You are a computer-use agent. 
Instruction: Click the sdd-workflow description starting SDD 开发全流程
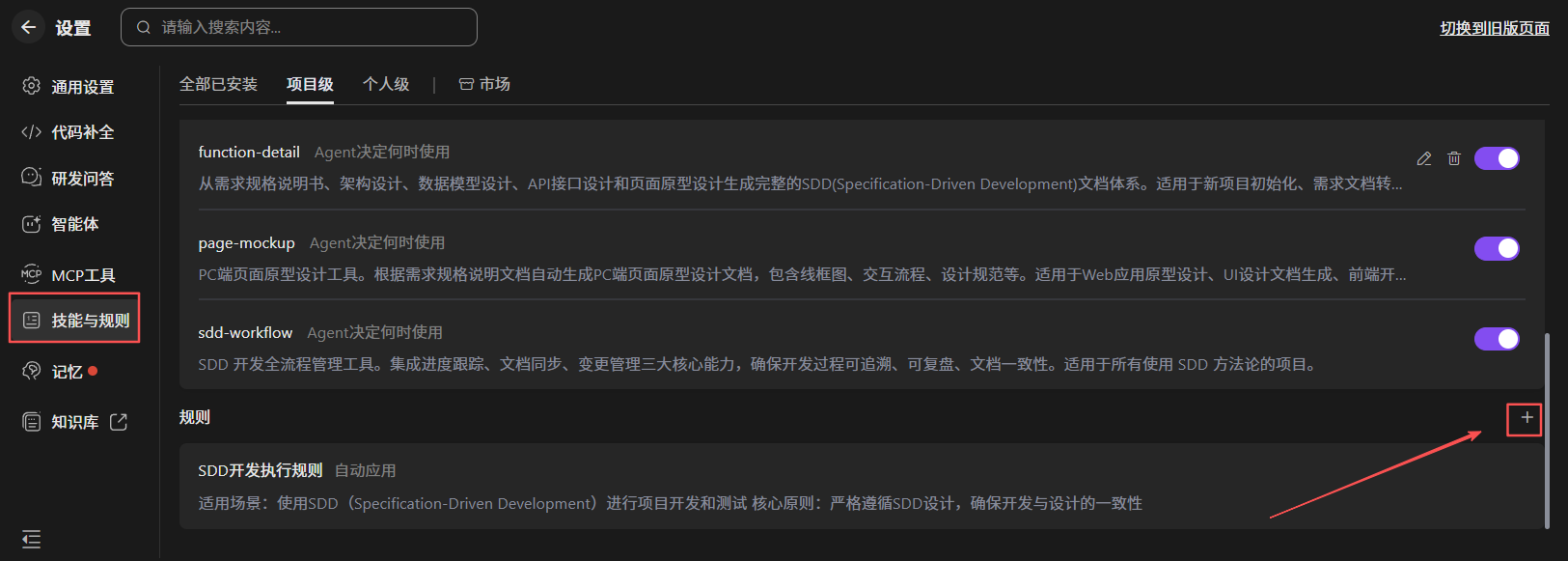tap(757, 365)
